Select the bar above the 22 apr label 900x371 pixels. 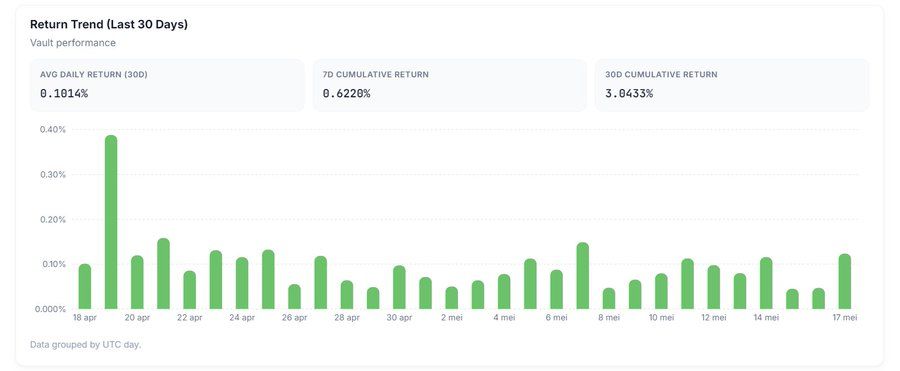pos(189,290)
